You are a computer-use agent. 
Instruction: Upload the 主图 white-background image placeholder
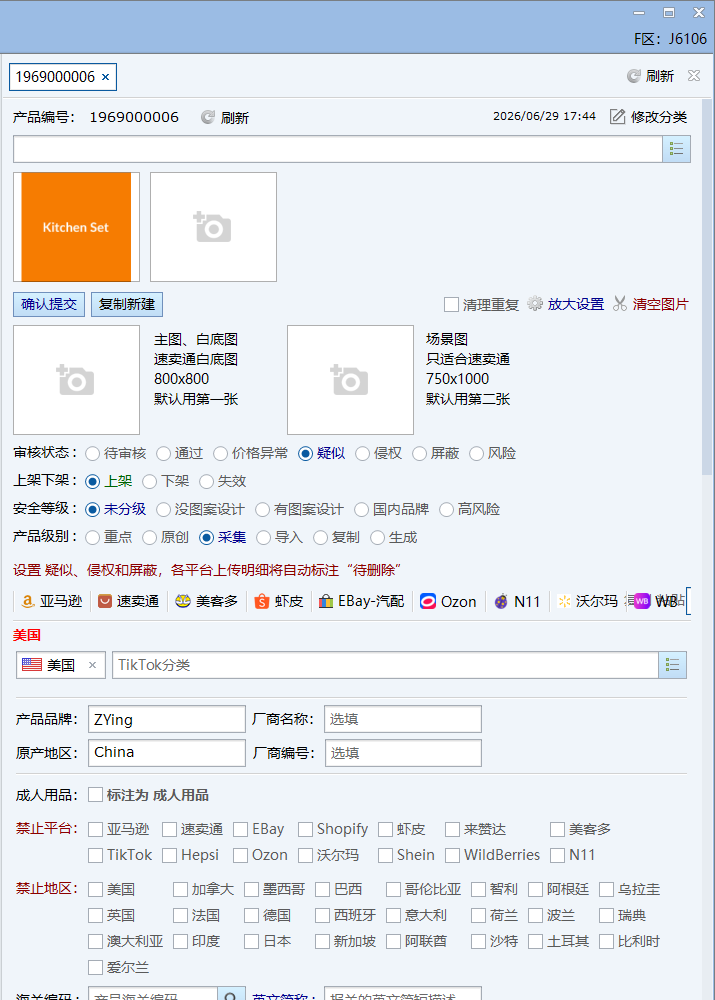[x=77, y=380]
